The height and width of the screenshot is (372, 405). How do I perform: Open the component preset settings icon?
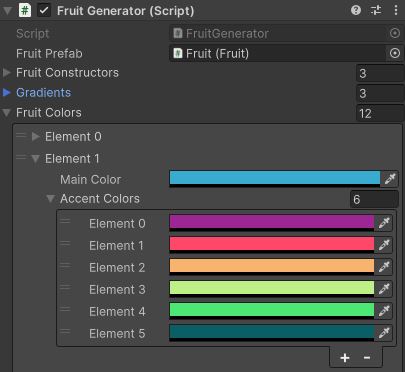376,10
